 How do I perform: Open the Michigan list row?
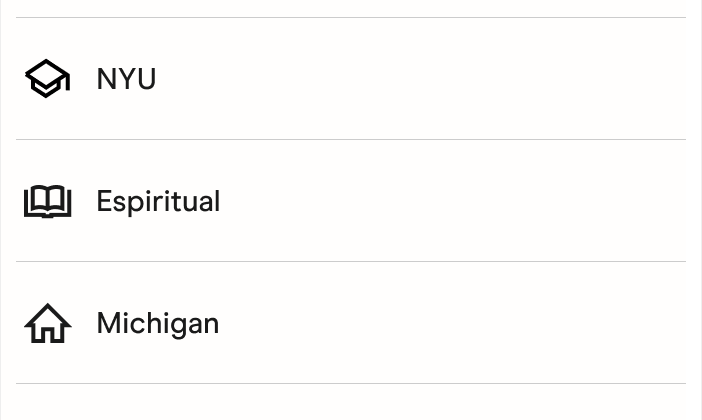tap(350, 323)
